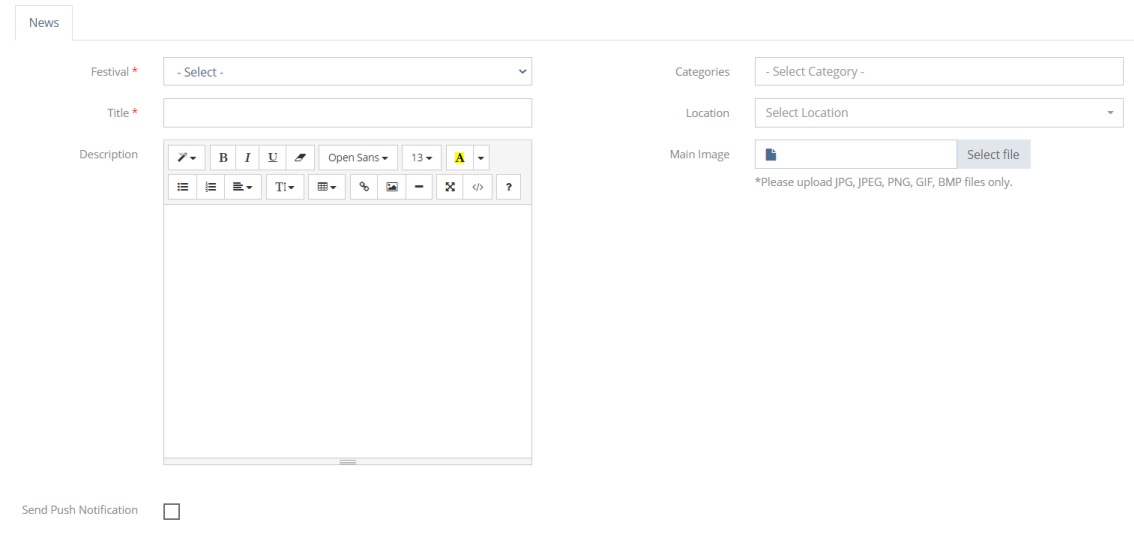Open the font size 13 dropdown

[422, 158]
